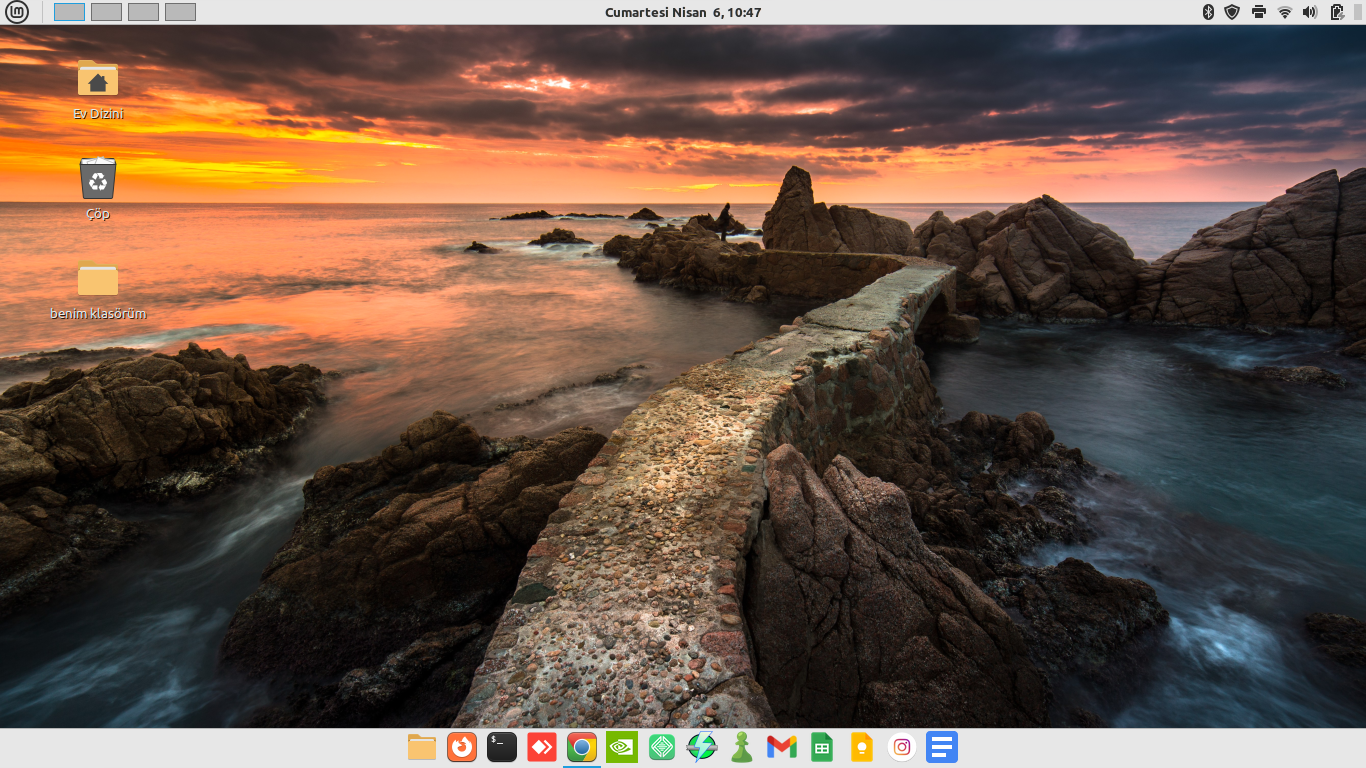Open the sound volume applet
1366x768 pixels.
tap(1310, 12)
